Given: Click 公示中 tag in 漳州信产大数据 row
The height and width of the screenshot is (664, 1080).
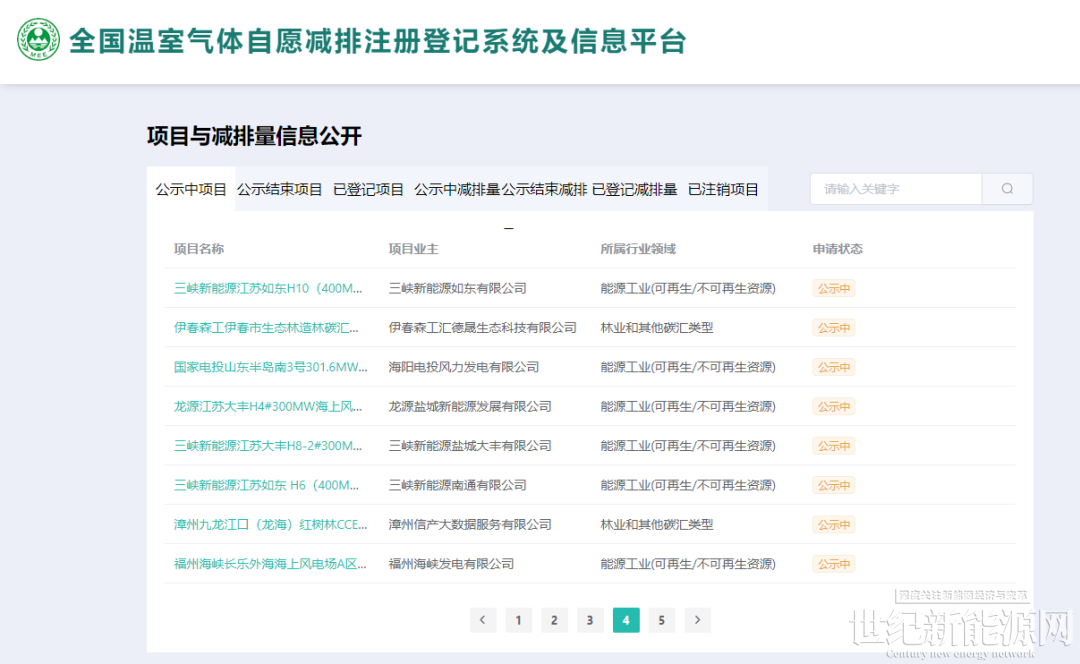Looking at the screenshot, I should point(834,524).
